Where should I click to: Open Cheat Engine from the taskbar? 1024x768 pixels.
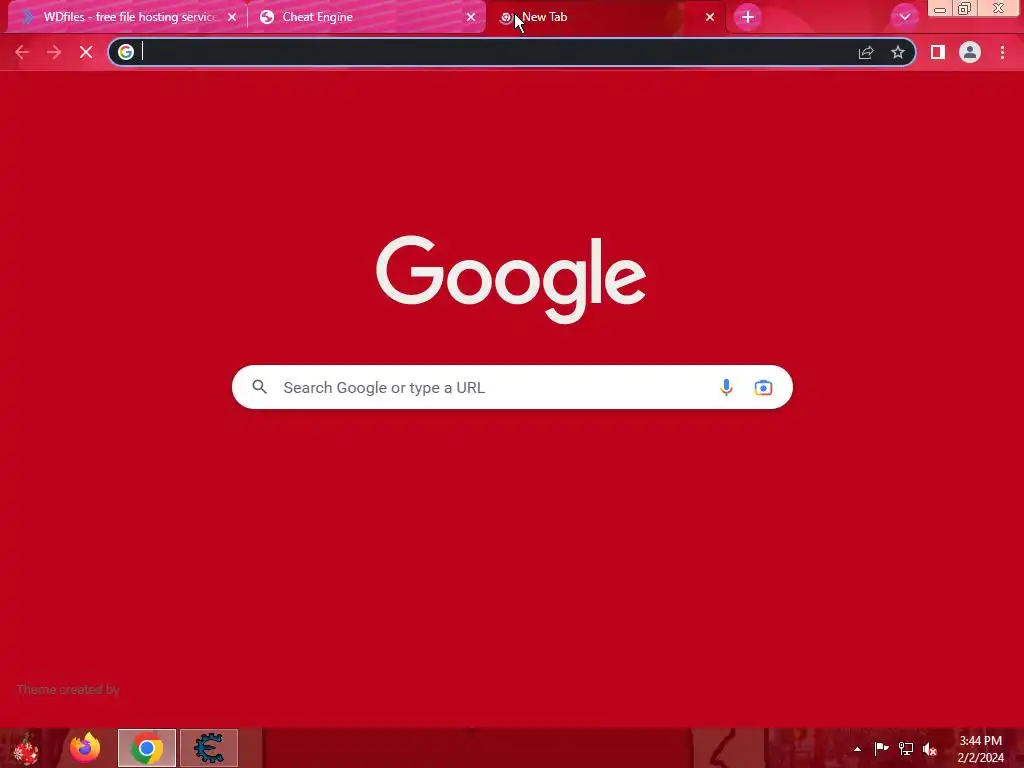(209, 748)
